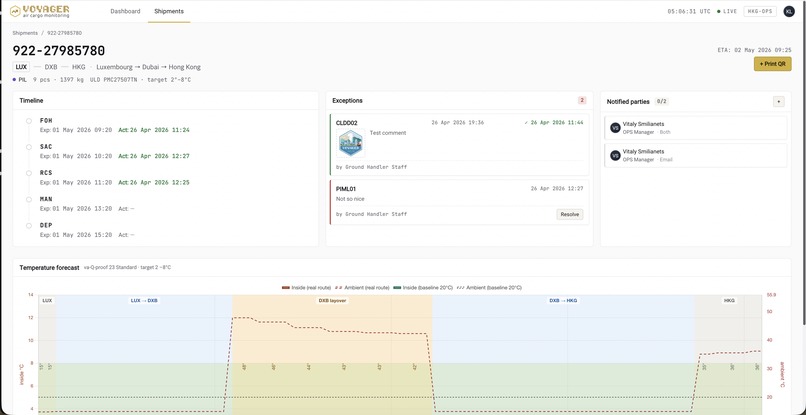Click the VS avatar on the Both card

[615, 128]
